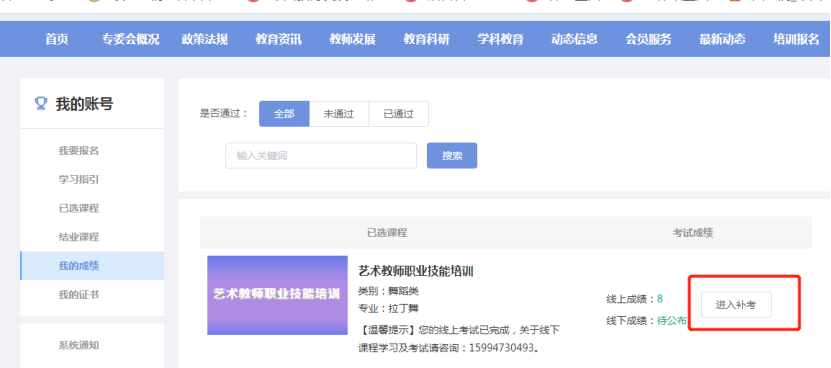Open 培训报名 navigation item
Image resolution: width=831 pixels, height=368 pixels.
pyautogui.click(x=796, y=39)
